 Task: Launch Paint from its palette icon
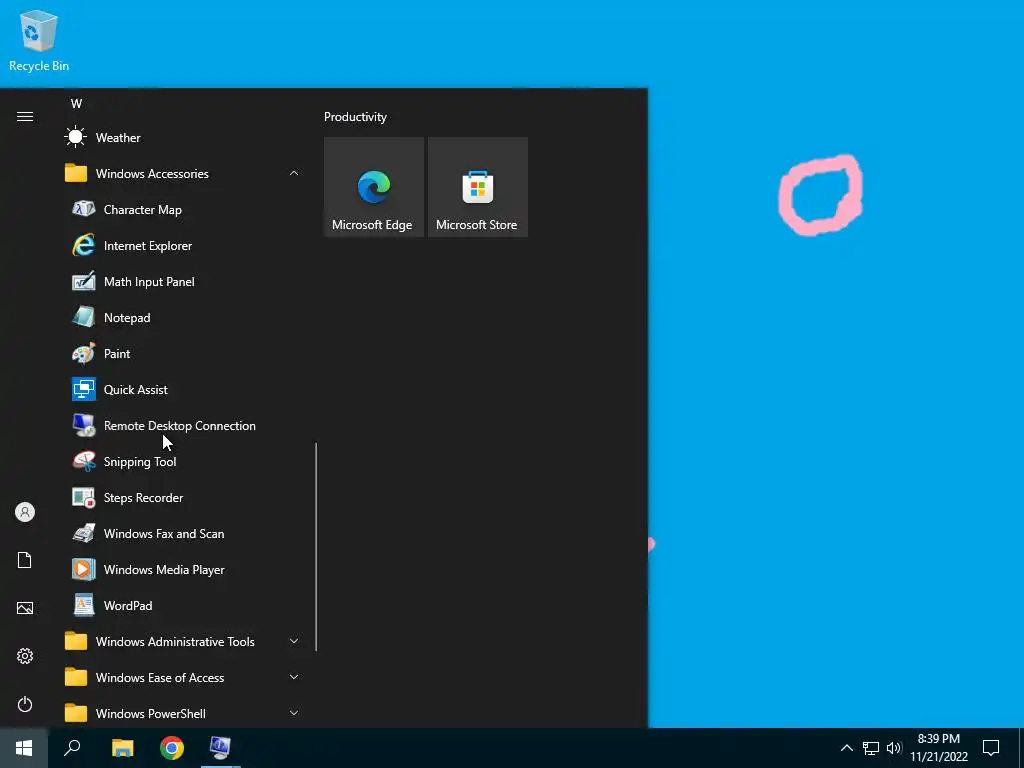click(84, 353)
